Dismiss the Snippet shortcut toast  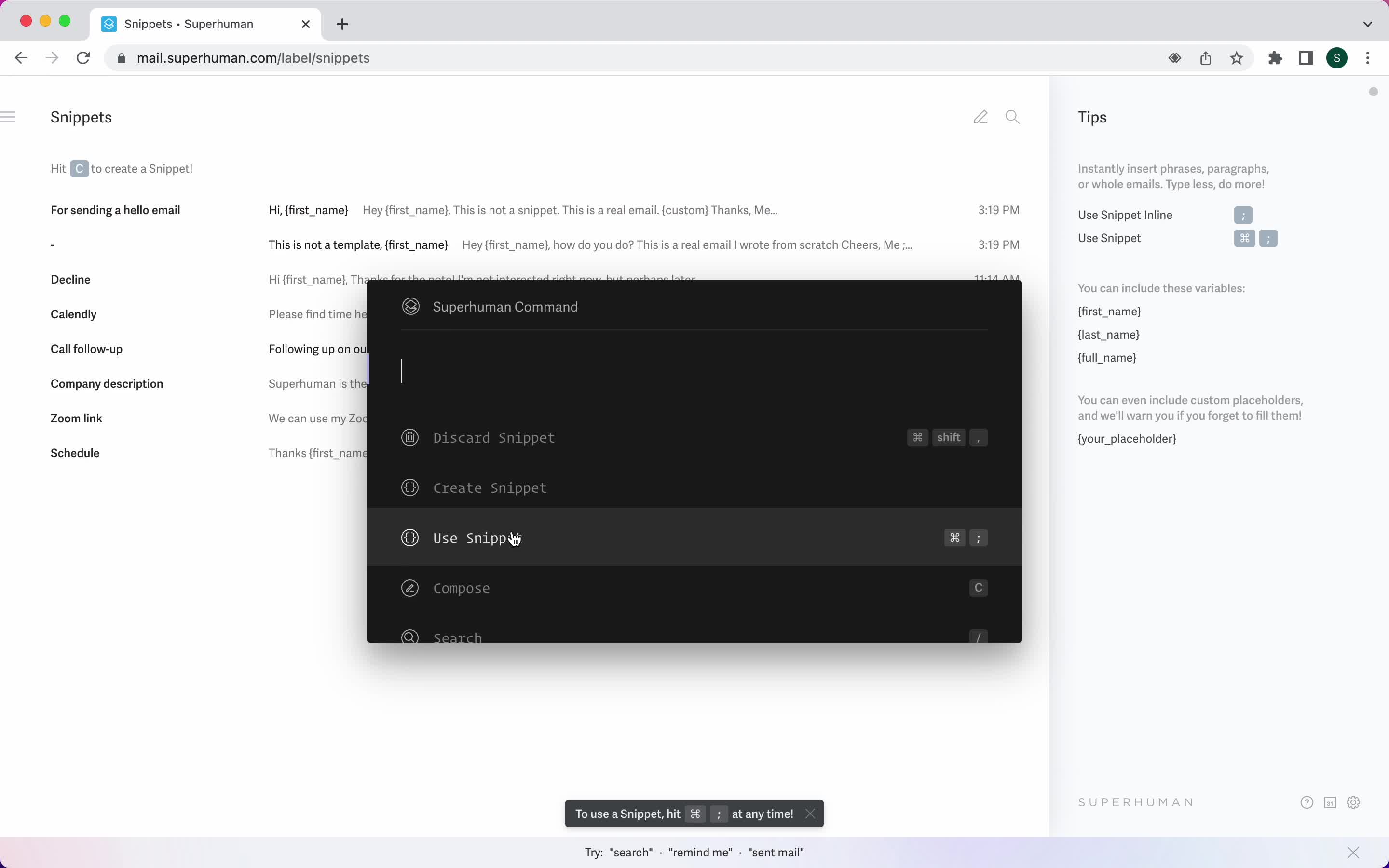(x=810, y=814)
